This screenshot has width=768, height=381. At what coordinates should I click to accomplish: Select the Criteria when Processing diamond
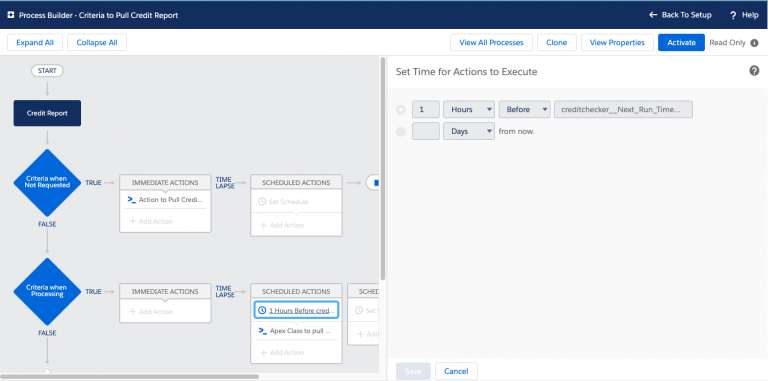(x=47, y=291)
